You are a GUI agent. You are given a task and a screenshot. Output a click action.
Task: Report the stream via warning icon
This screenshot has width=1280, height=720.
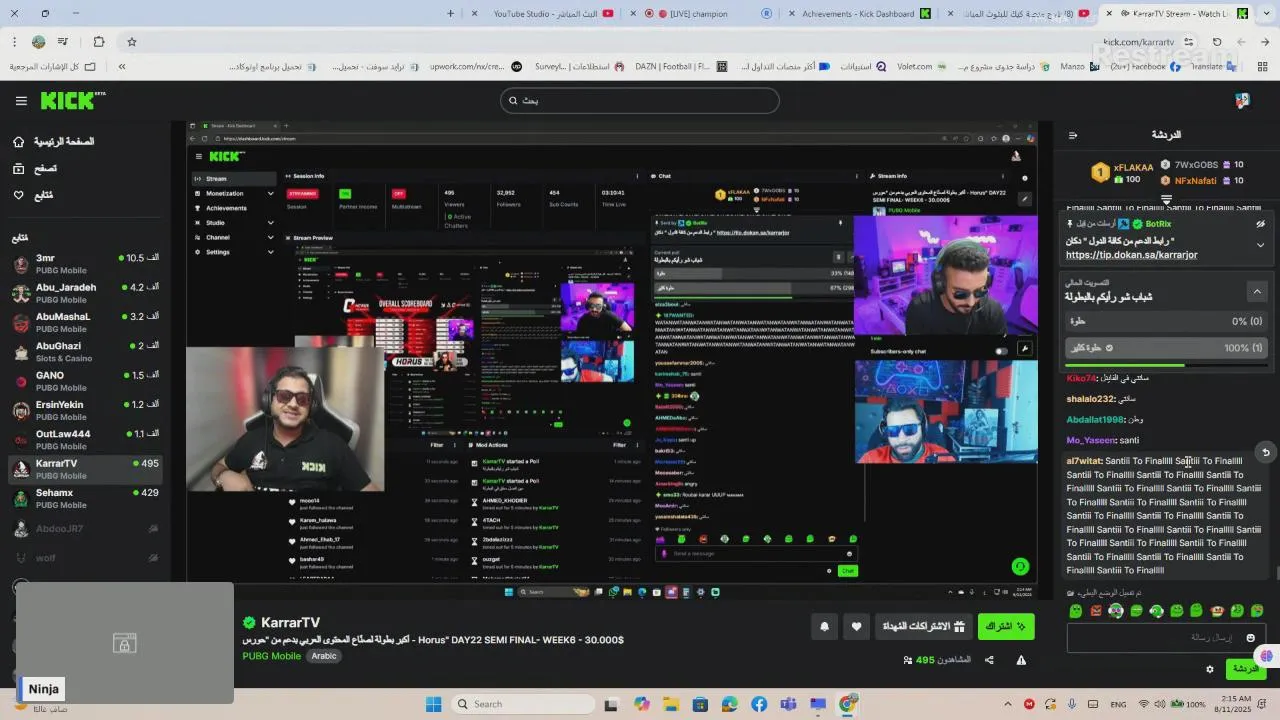(x=1021, y=660)
